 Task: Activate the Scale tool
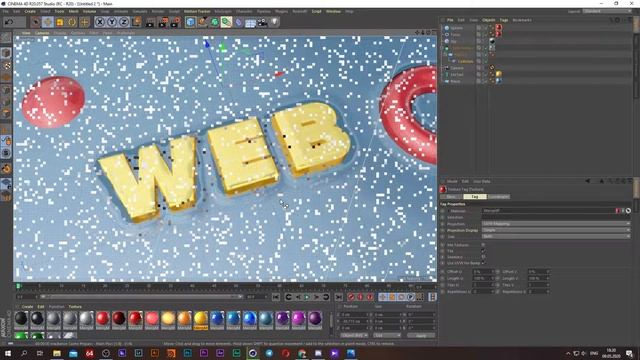[60, 22]
